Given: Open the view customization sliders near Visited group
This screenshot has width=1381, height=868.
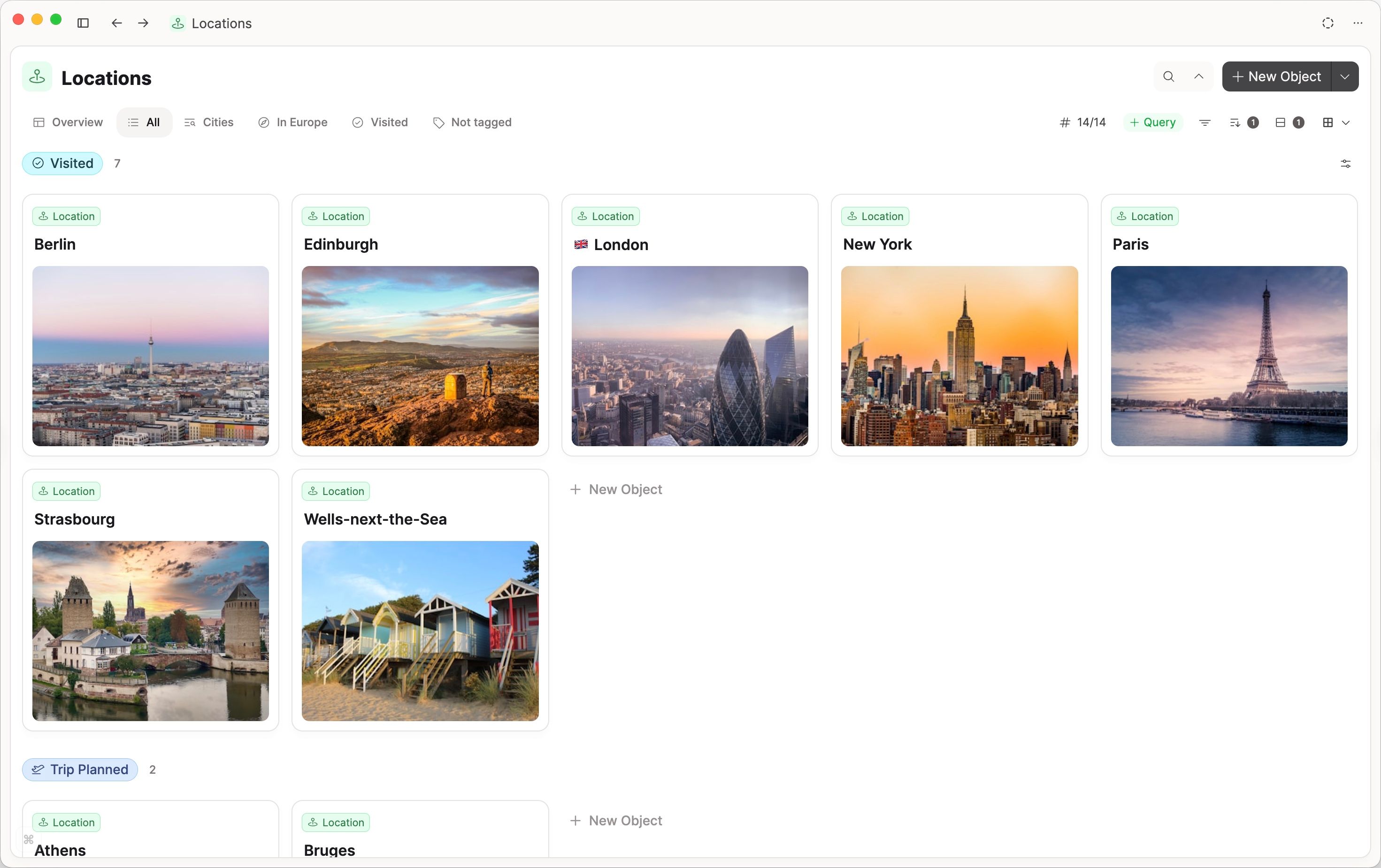Looking at the screenshot, I should click(1345, 164).
